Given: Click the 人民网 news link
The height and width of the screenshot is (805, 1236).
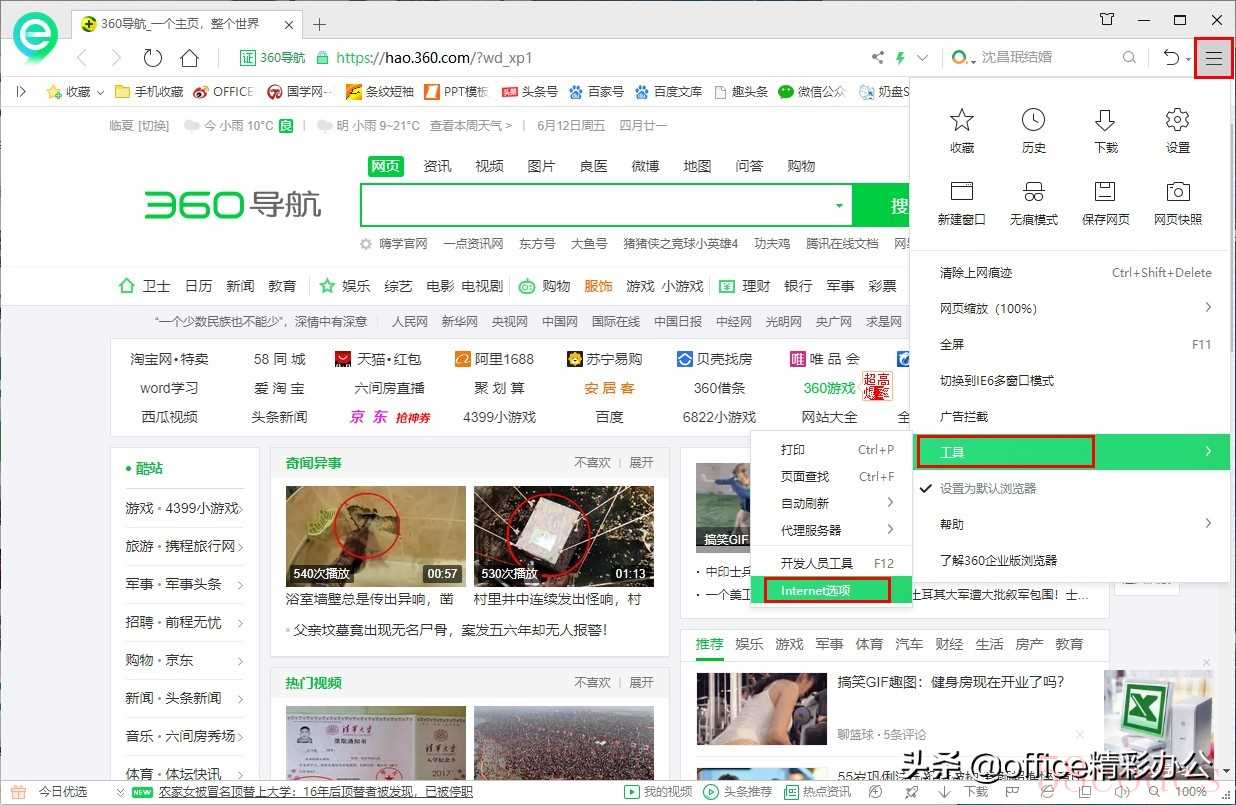Looking at the screenshot, I should click(409, 321).
